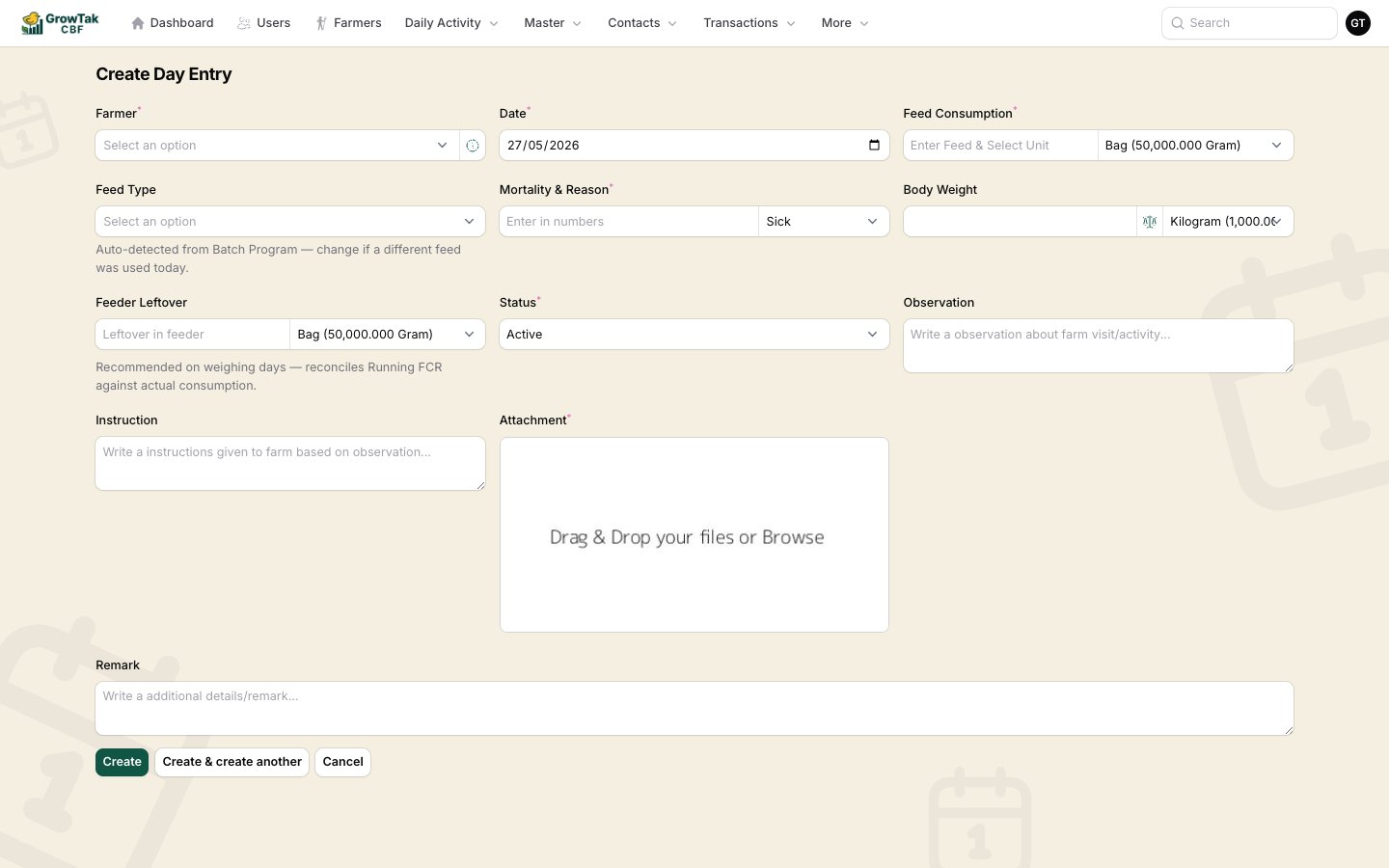Click the Attachment label

[533, 420]
